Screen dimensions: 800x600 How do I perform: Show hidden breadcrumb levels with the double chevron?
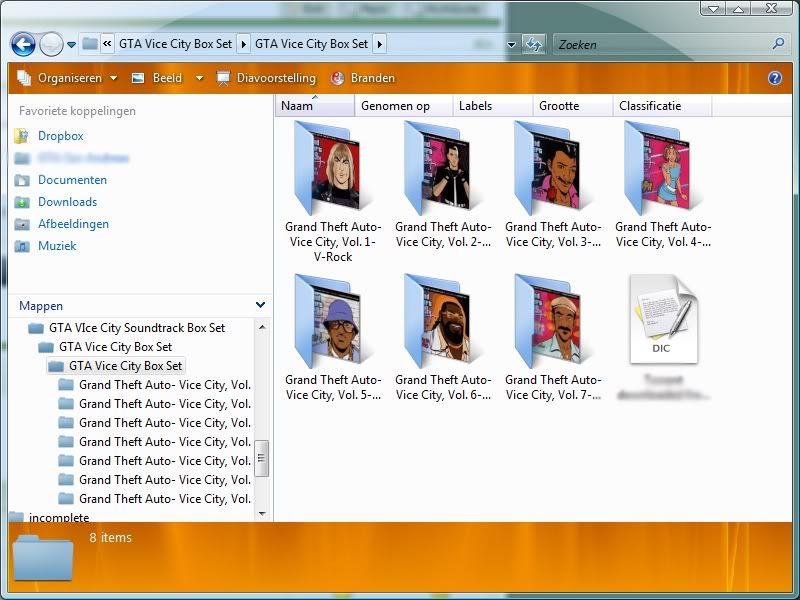tap(107, 44)
